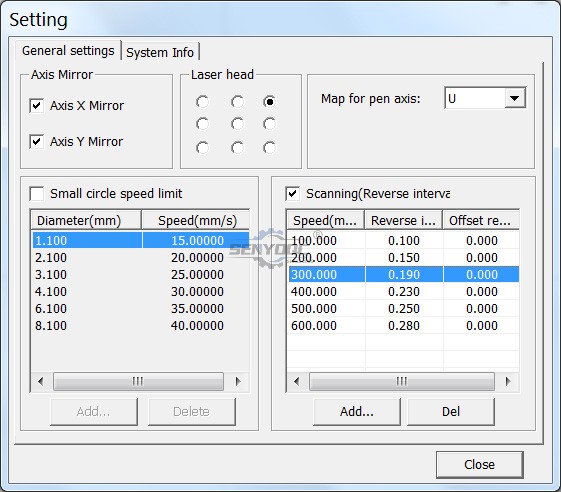
Task: Click the 20.00000 speed value
Action: [x=197, y=258]
